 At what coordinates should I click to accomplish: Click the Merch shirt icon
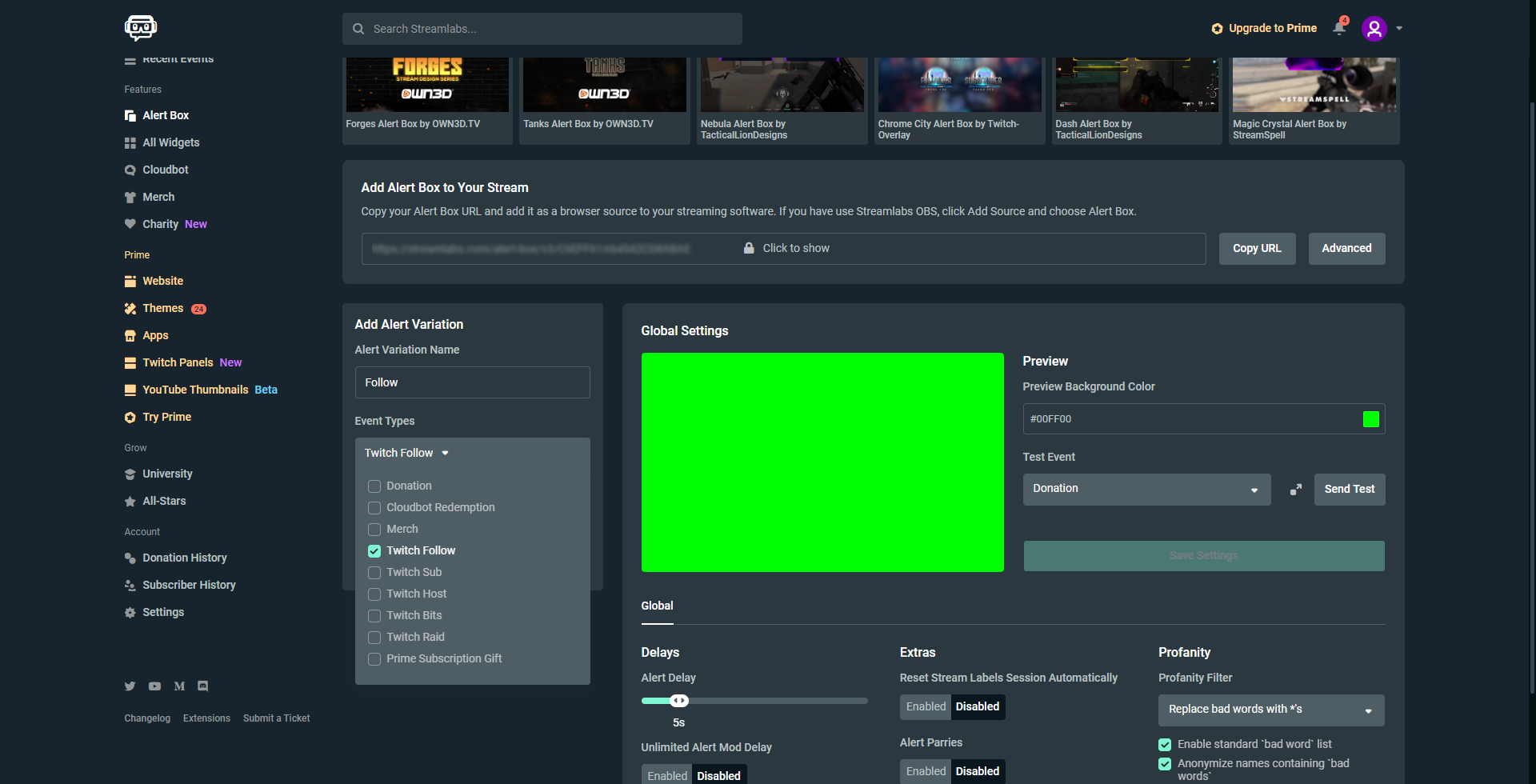click(130, 198)
